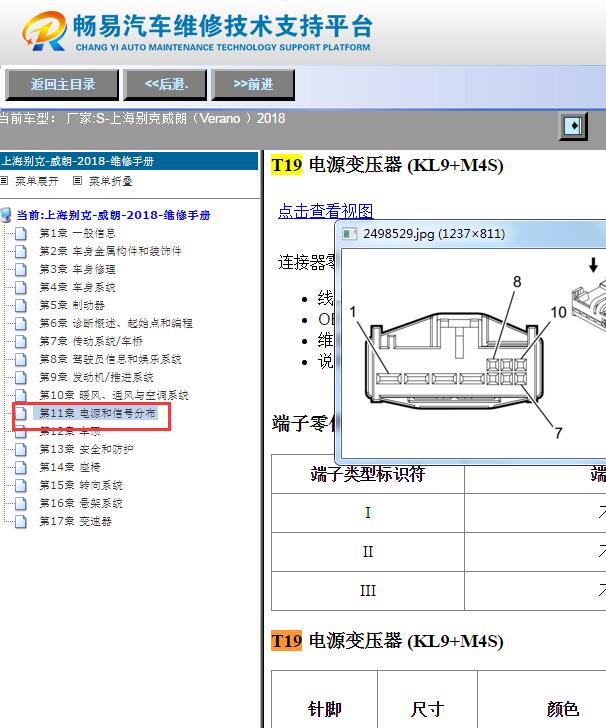Screen dimensions: 606x728
Task: Open chapter 第15章 转向系统
Action: pyautogui.click(x=81, y=486)
